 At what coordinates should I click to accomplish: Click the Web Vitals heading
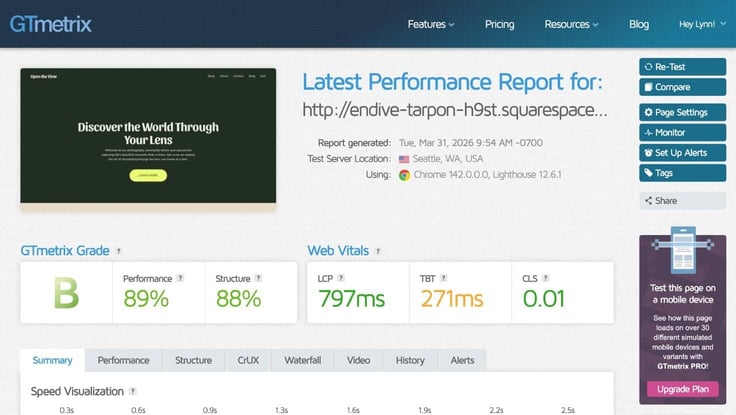pos(338,251)
